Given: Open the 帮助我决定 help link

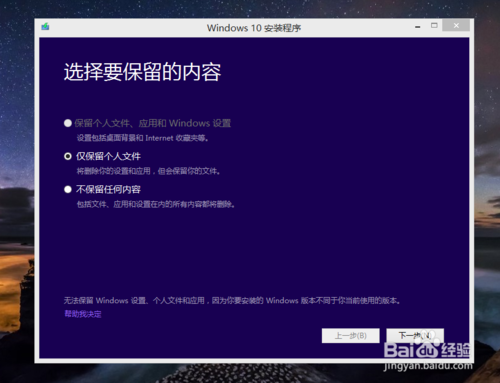Looking at the screenshot, I should click(x=83, y=314).
